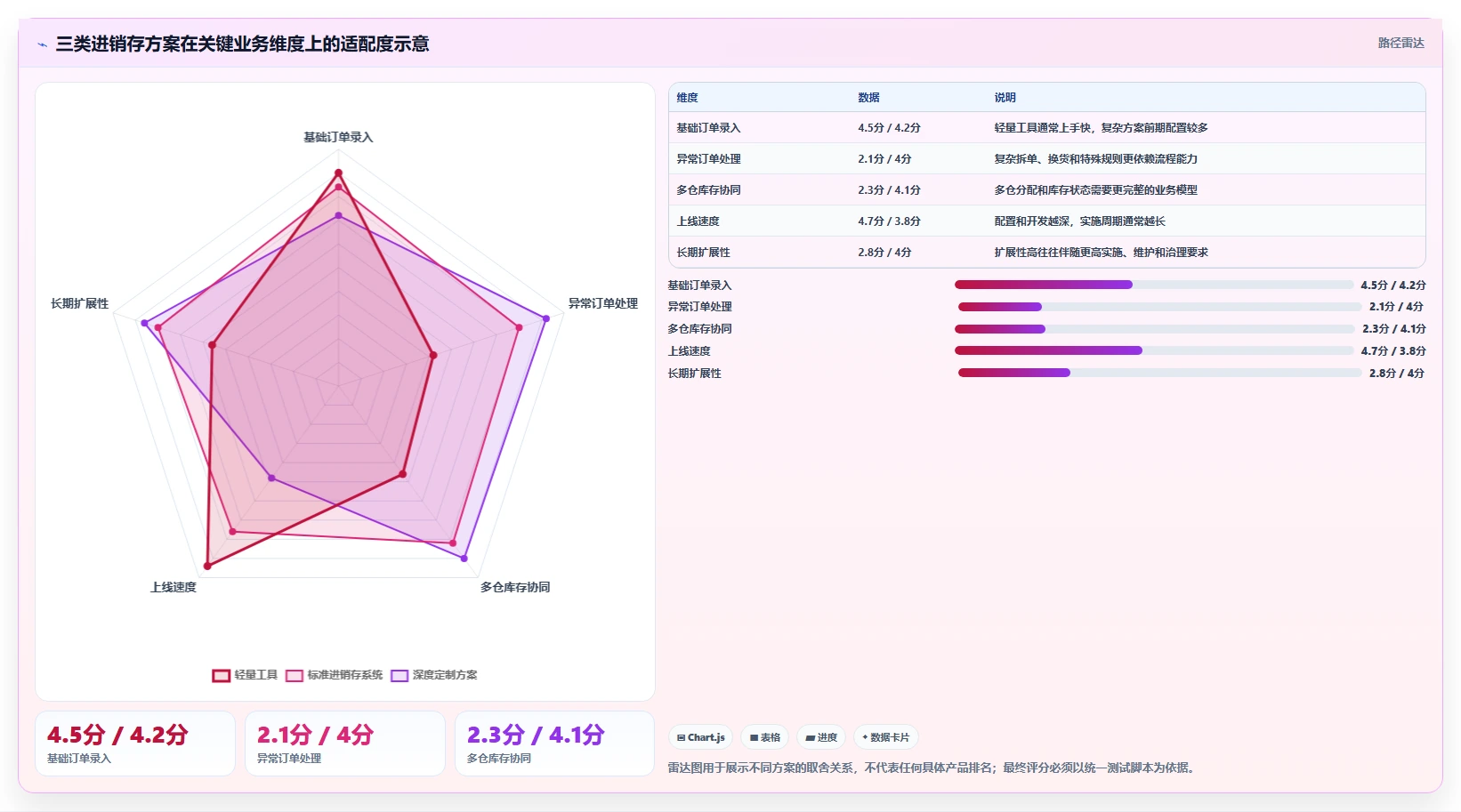The height and width of the screenshot is (812, 1461).
Task: Click the 异常订单处理 progress bar
Action: tap(1159, 307)
